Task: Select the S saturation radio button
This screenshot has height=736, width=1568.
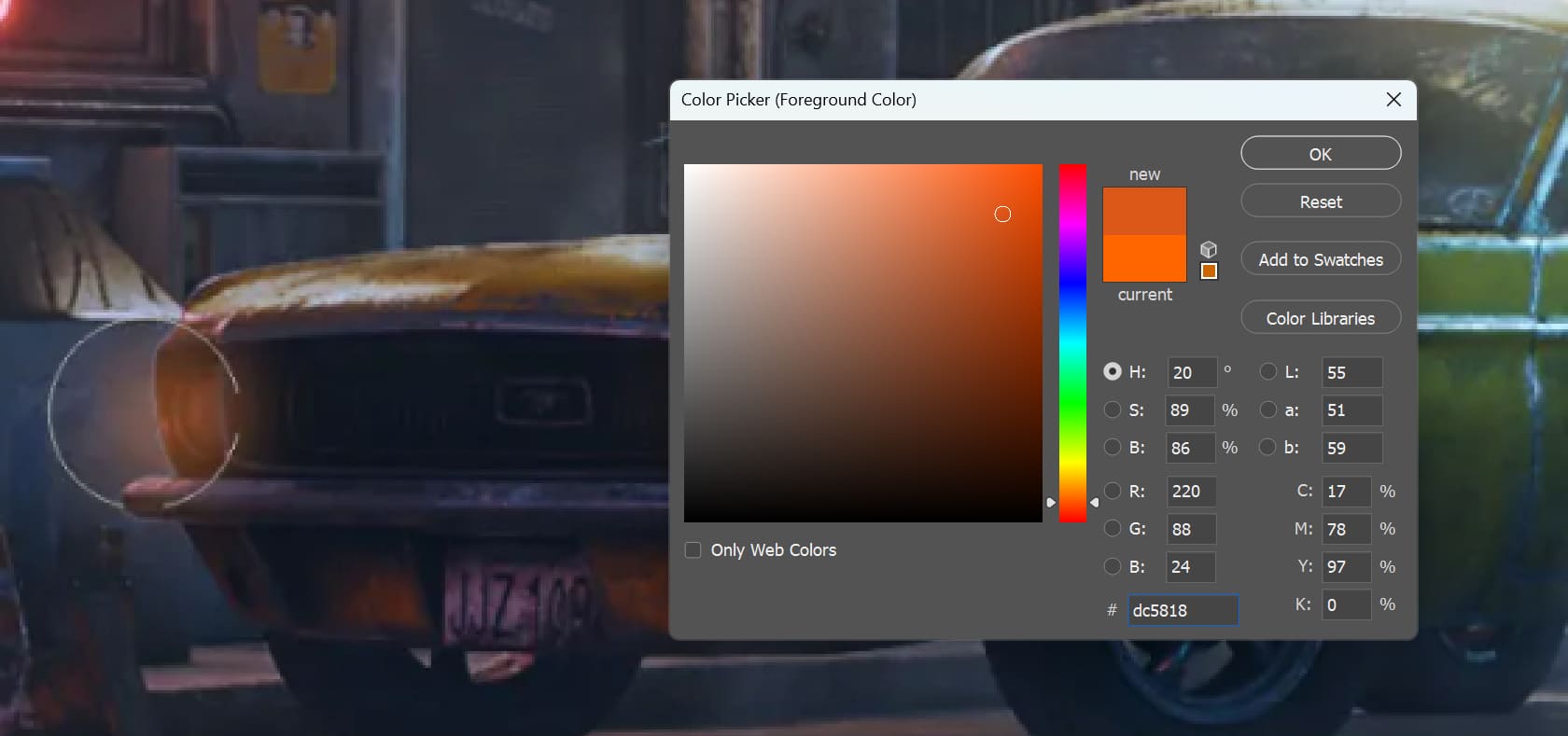Action: tap(1113, 410)
